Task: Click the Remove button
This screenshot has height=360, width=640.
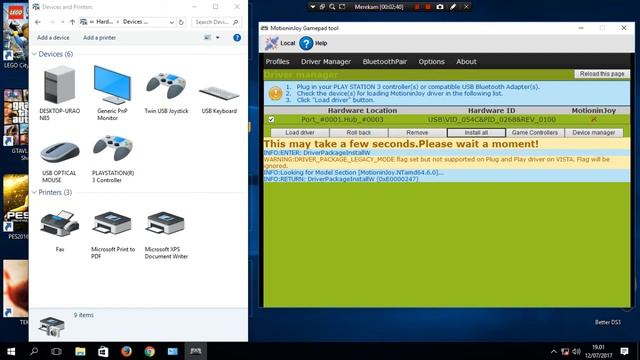Action: (417, 133)
